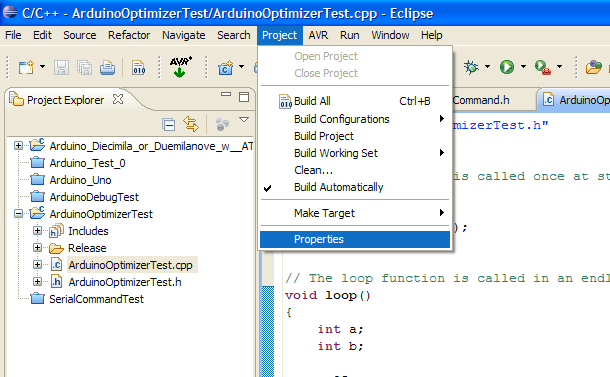Click the Collapse All icon in Project Explorer
610x377 pixels.
tap(168, 124)
